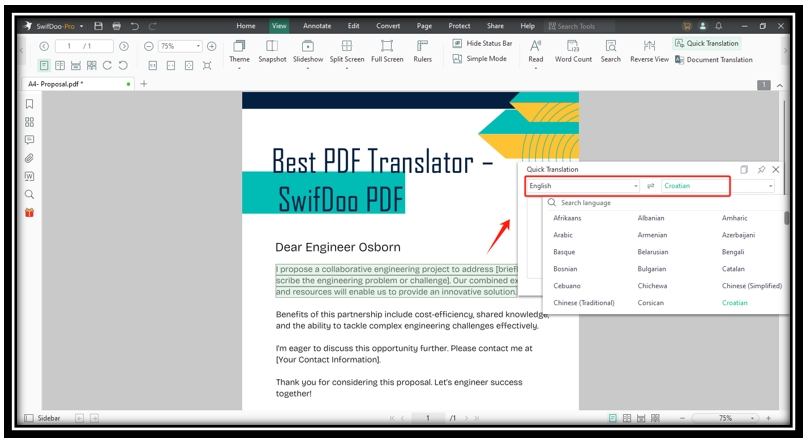Screen dimensions: 808x445
Task: Toggle Simple Mode
Action: tap(480, 59)
